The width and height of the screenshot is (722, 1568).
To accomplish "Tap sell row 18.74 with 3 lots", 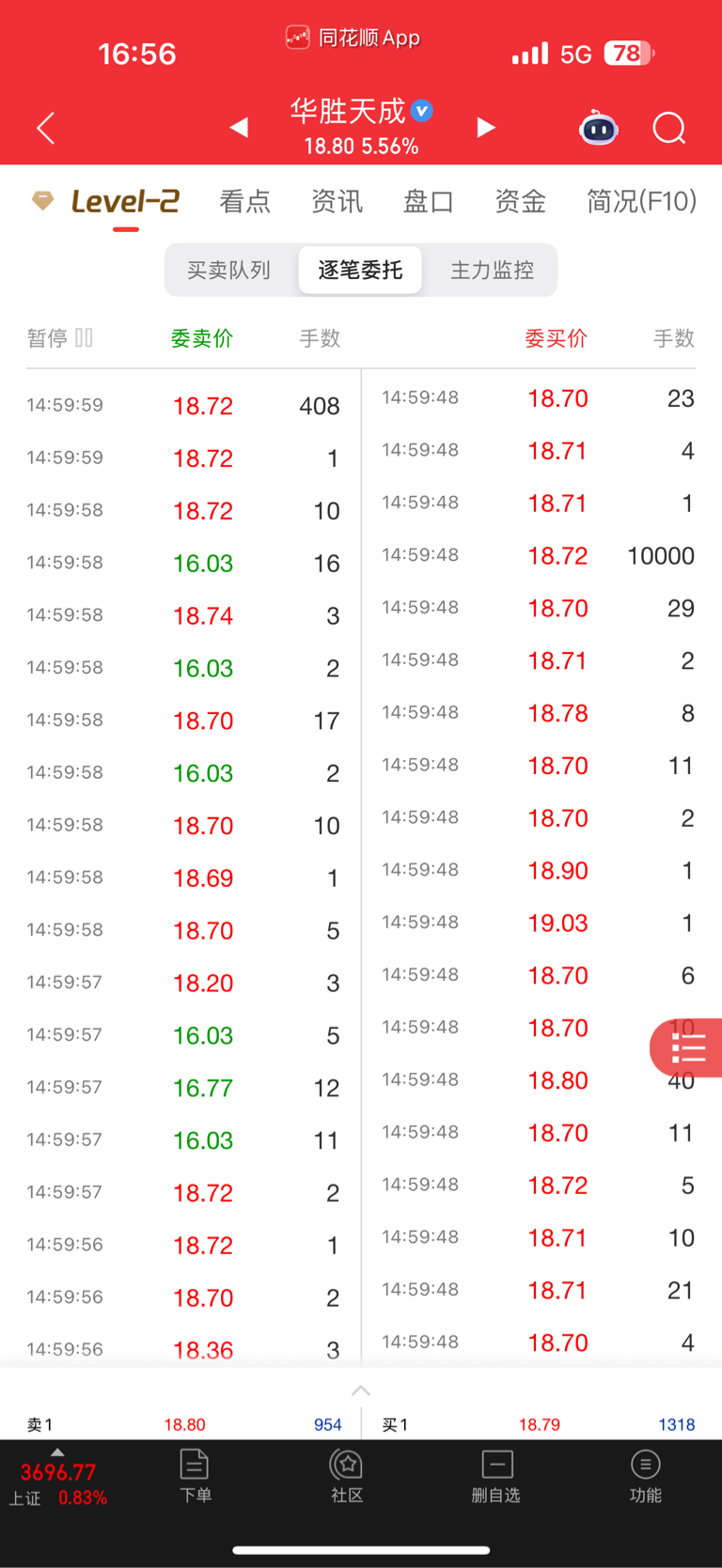I will coord(183,616).
